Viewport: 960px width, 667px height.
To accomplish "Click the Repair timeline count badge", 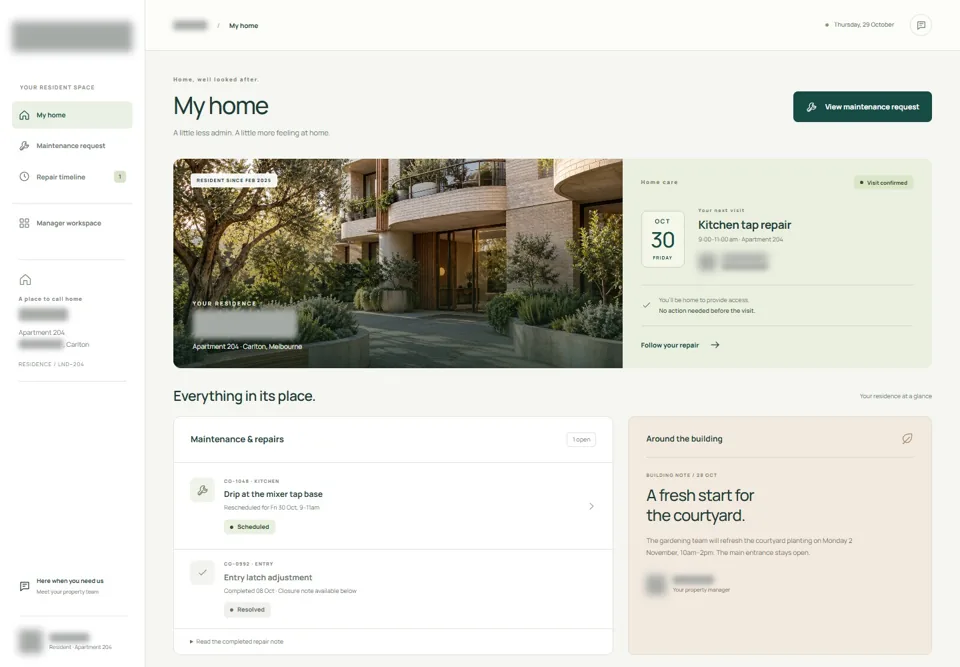I will click(x=120, y=177).
